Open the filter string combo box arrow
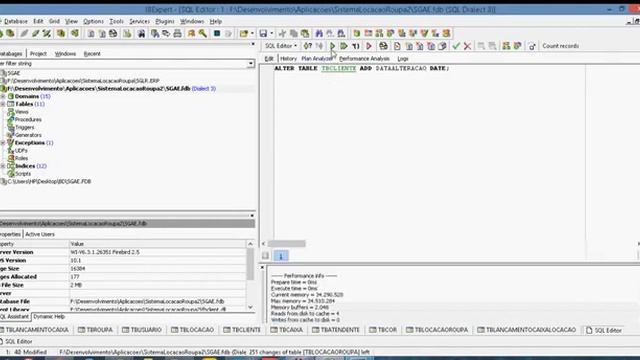Viewport: 640px width, 360px height. [x=251, y=64]
